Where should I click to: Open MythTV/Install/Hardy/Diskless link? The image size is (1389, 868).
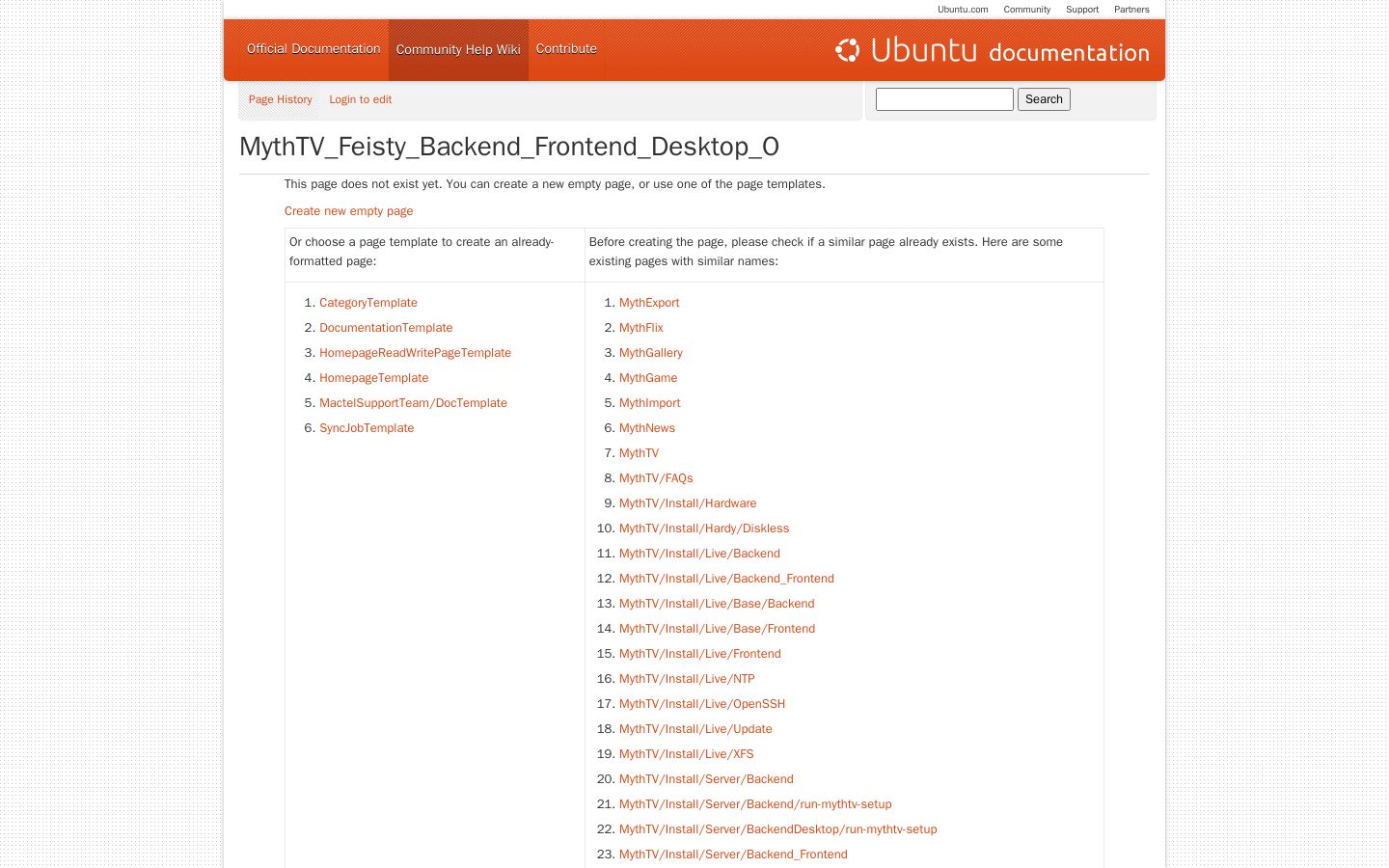coord(704,529)
